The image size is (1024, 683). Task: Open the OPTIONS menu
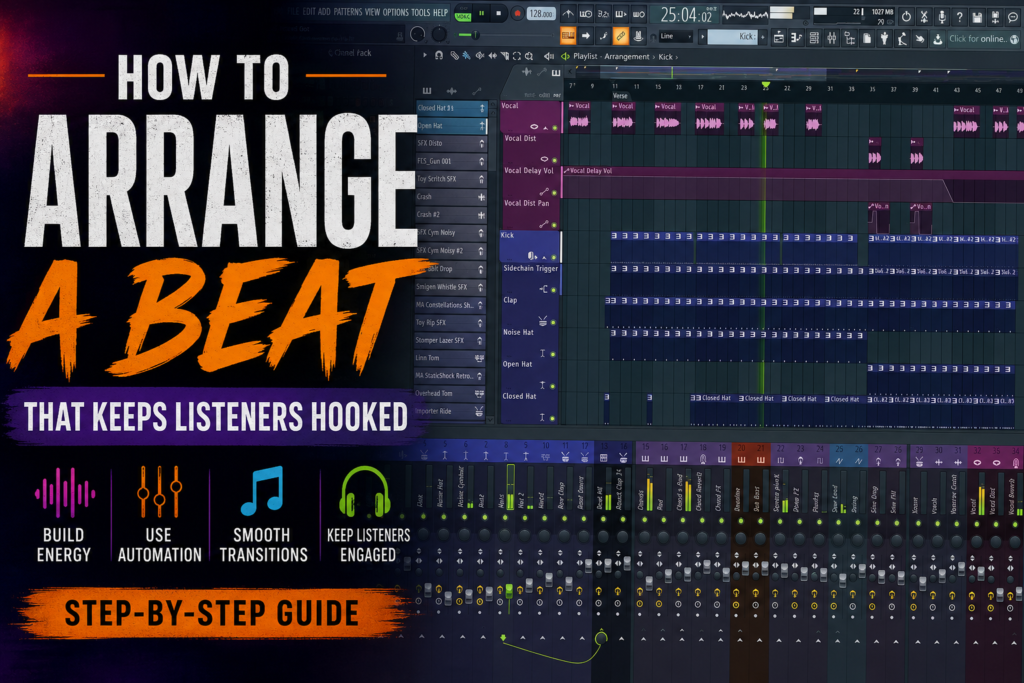tap(396, 12)
